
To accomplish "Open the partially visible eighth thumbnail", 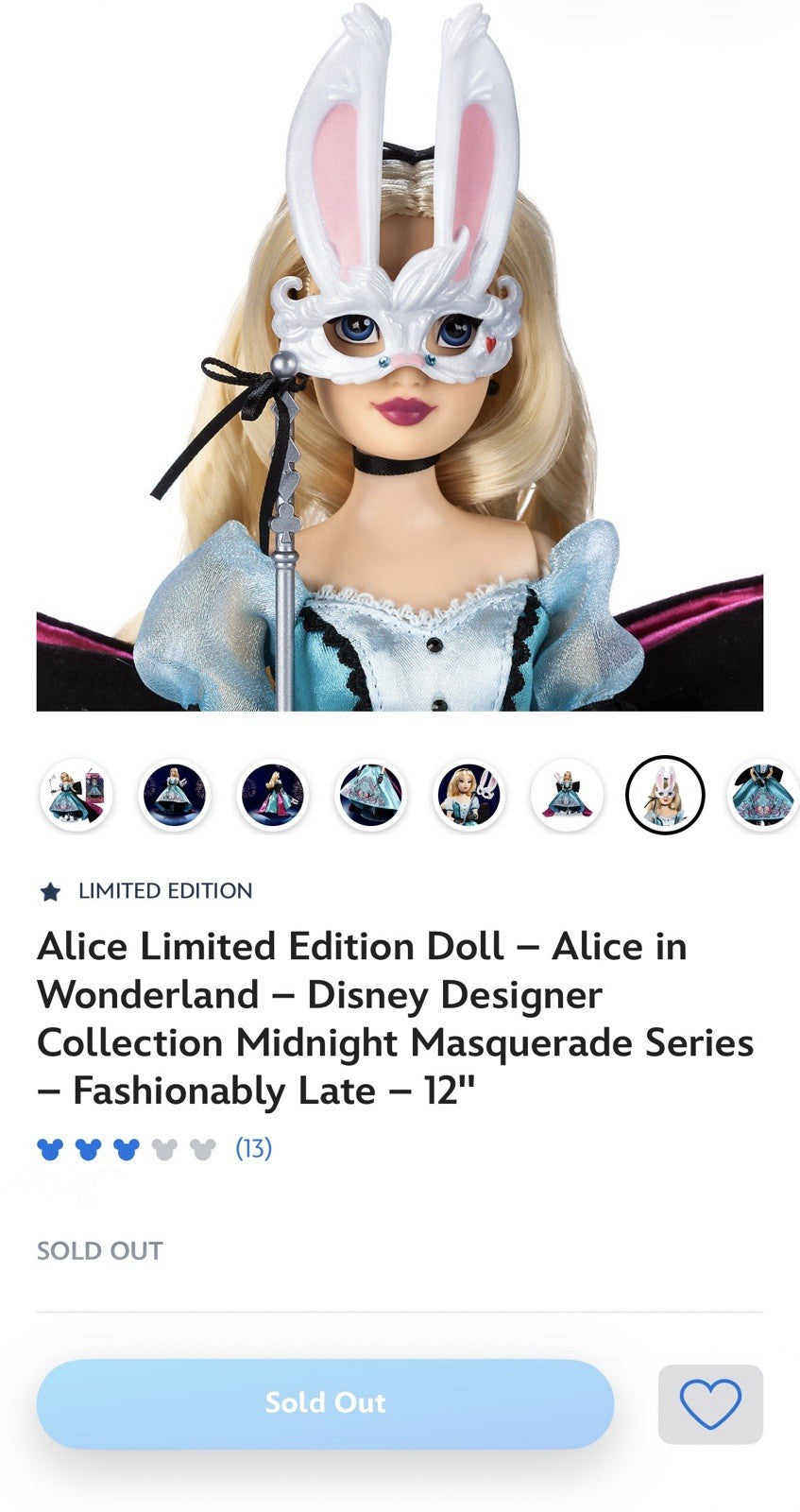I will pyautogui.click(x=763, y=795).
